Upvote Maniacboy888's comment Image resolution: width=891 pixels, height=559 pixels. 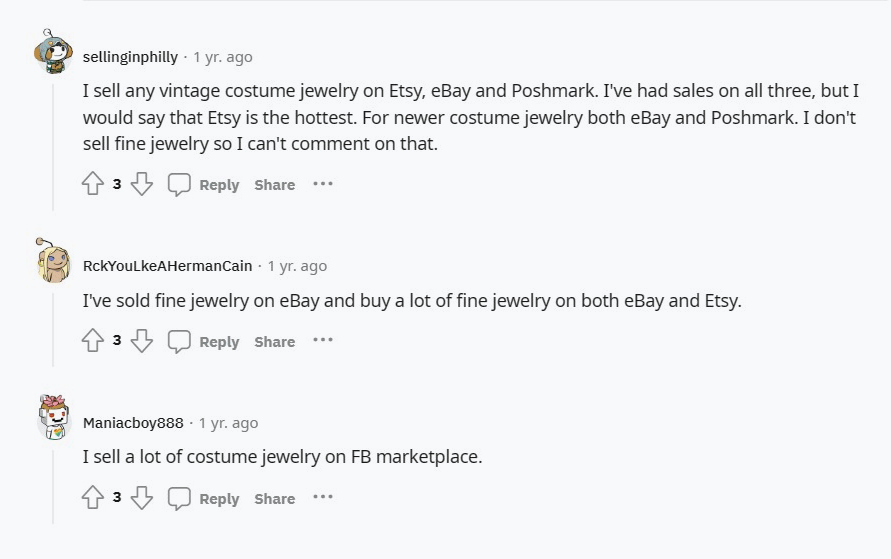click(x=93, y=499)
